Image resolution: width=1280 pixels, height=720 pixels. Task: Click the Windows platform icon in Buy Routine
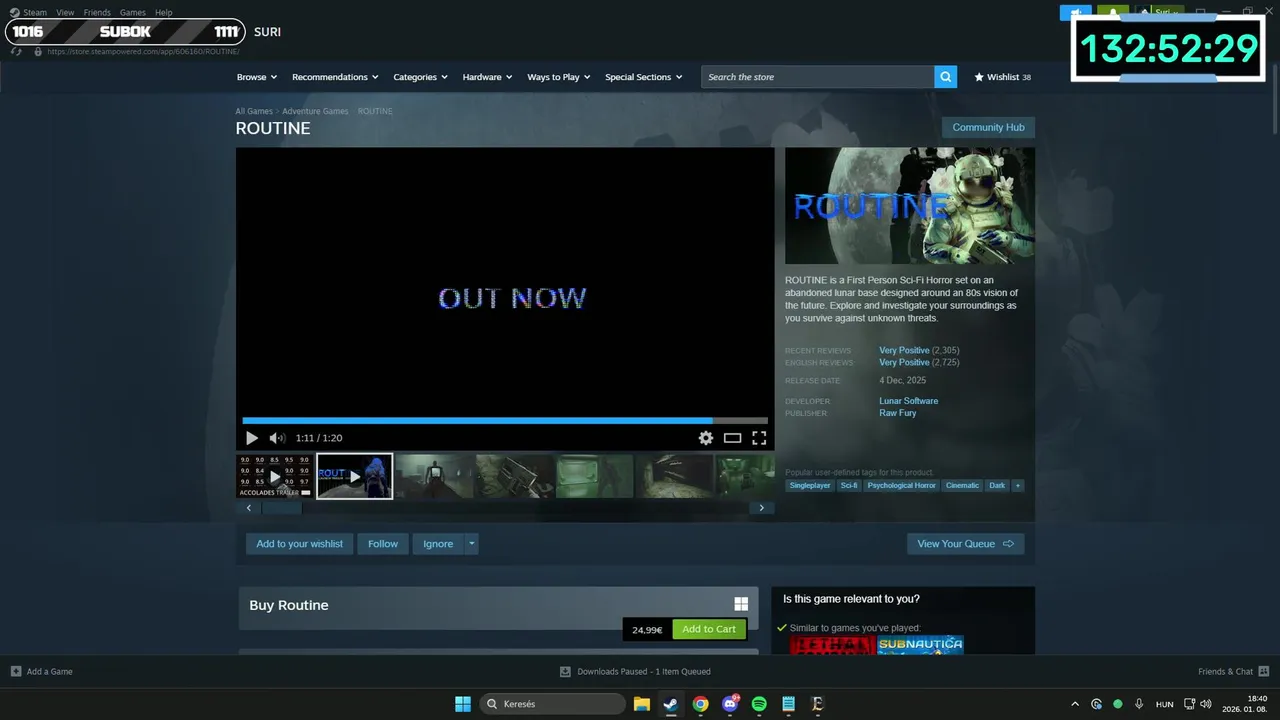click(x=741, y=604)
